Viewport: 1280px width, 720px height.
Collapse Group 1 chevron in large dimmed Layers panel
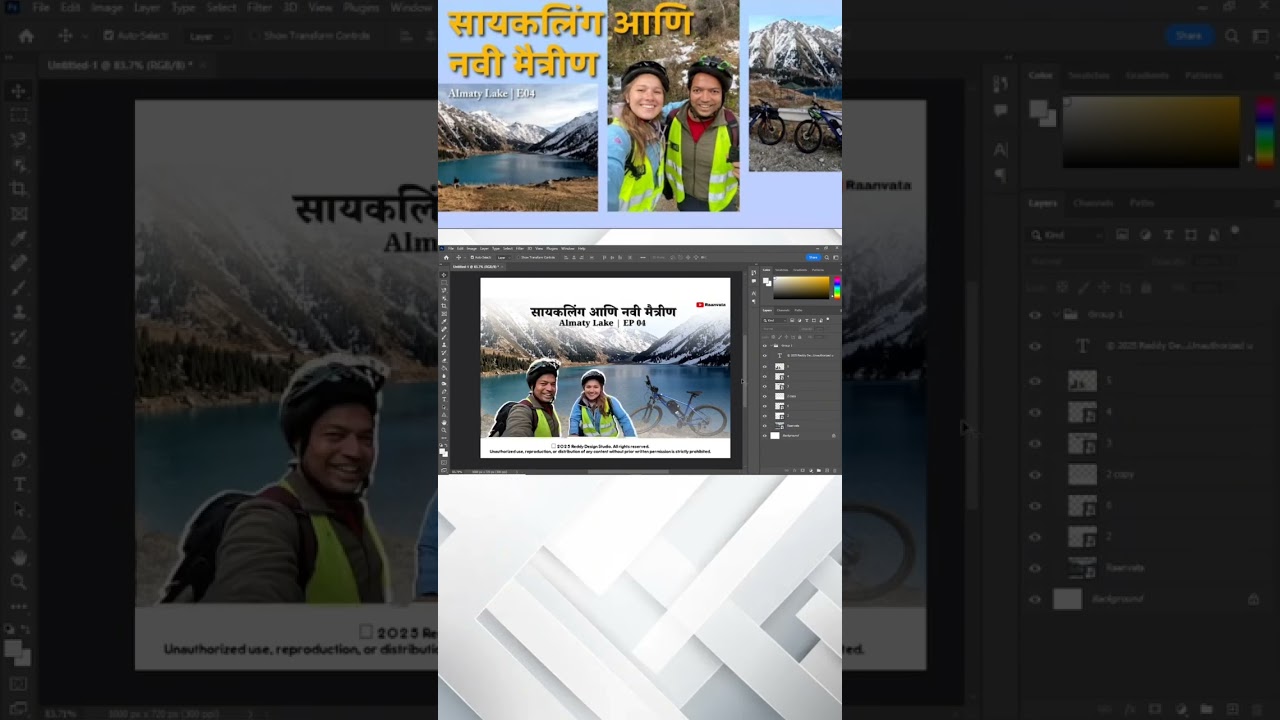coord(1056,314)
